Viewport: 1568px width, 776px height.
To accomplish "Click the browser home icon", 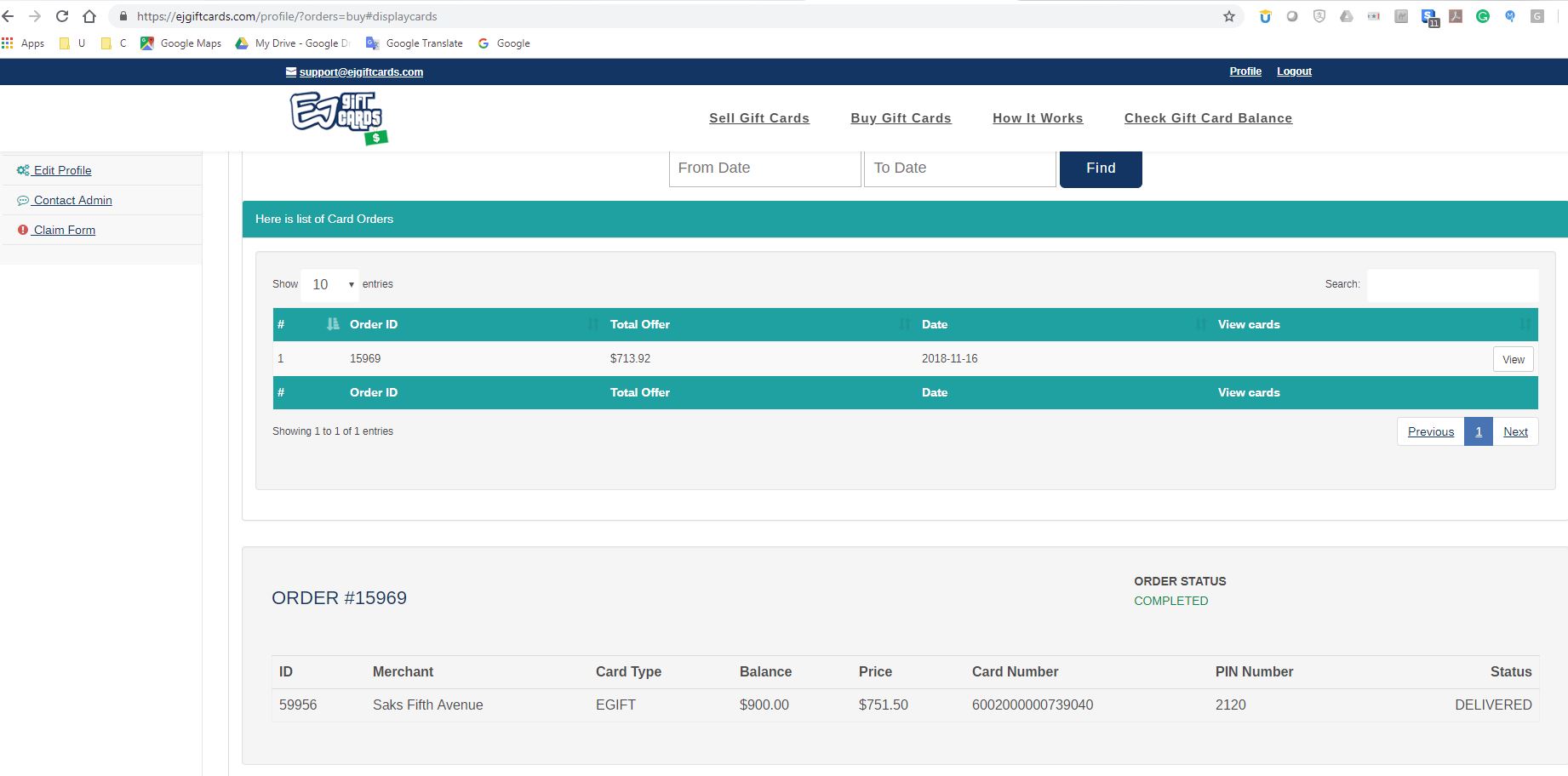I will tap(89, 16).
